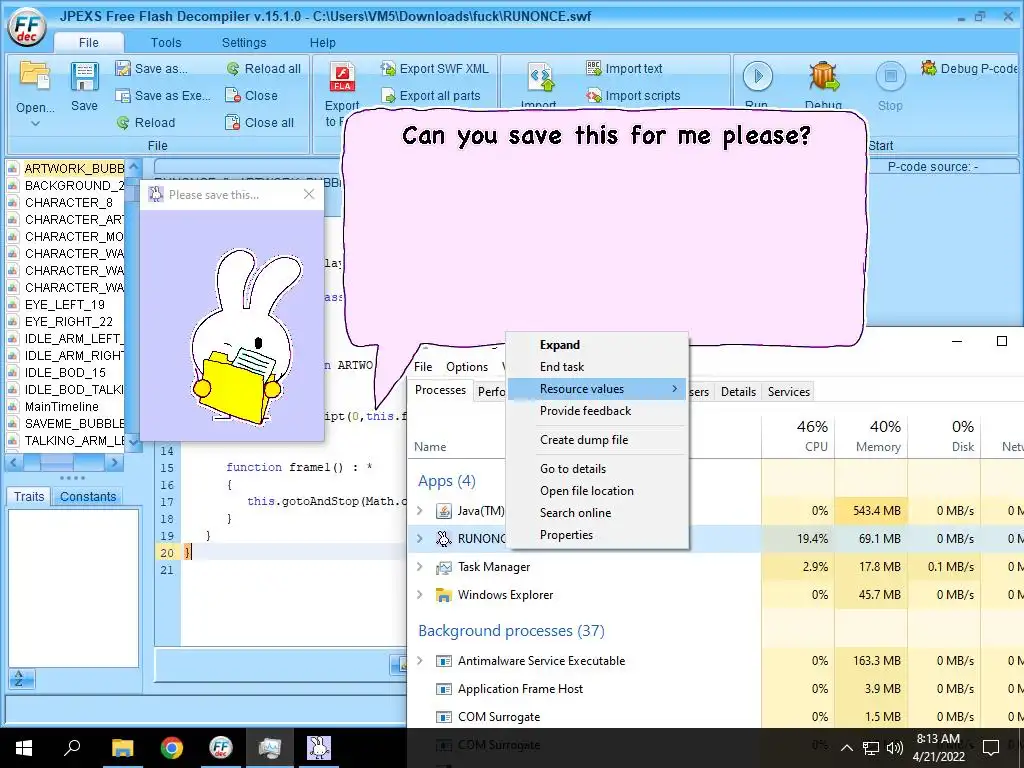Screen dimensions: 1024x768
Task: Click the JPEXS FFdec application logo button
Action: (x=26, y=26)
